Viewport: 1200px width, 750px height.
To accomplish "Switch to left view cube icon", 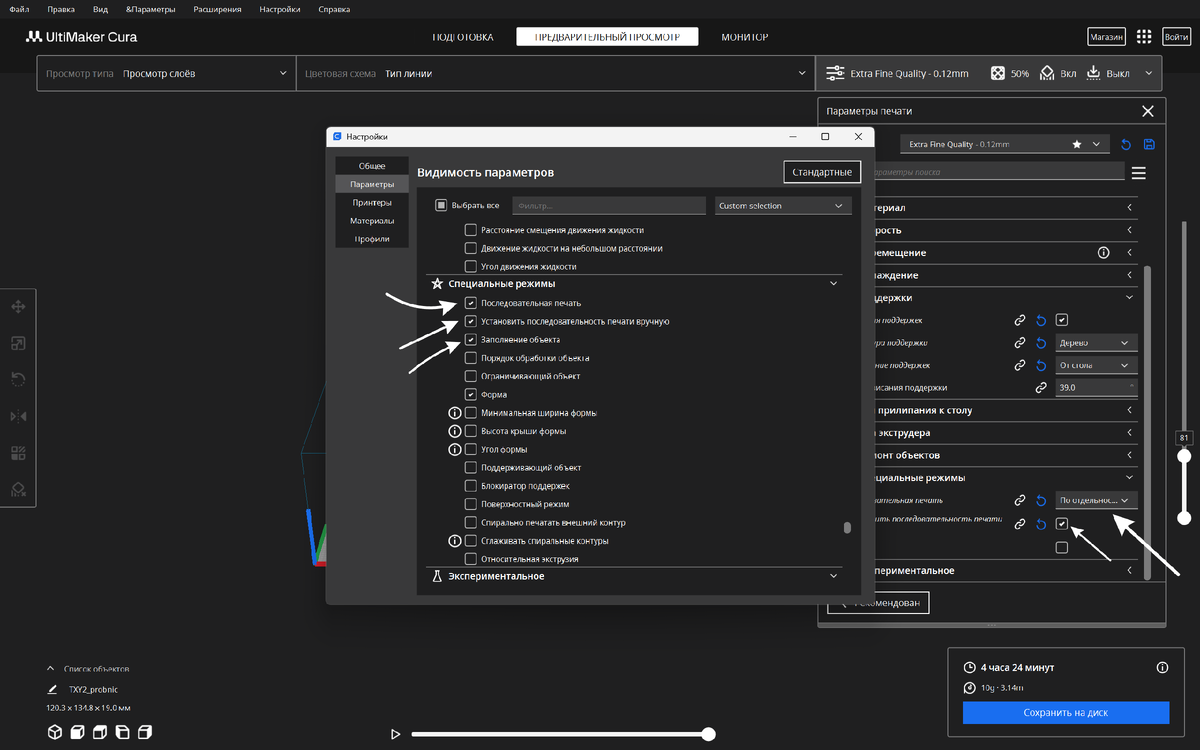I will point(122,733).
